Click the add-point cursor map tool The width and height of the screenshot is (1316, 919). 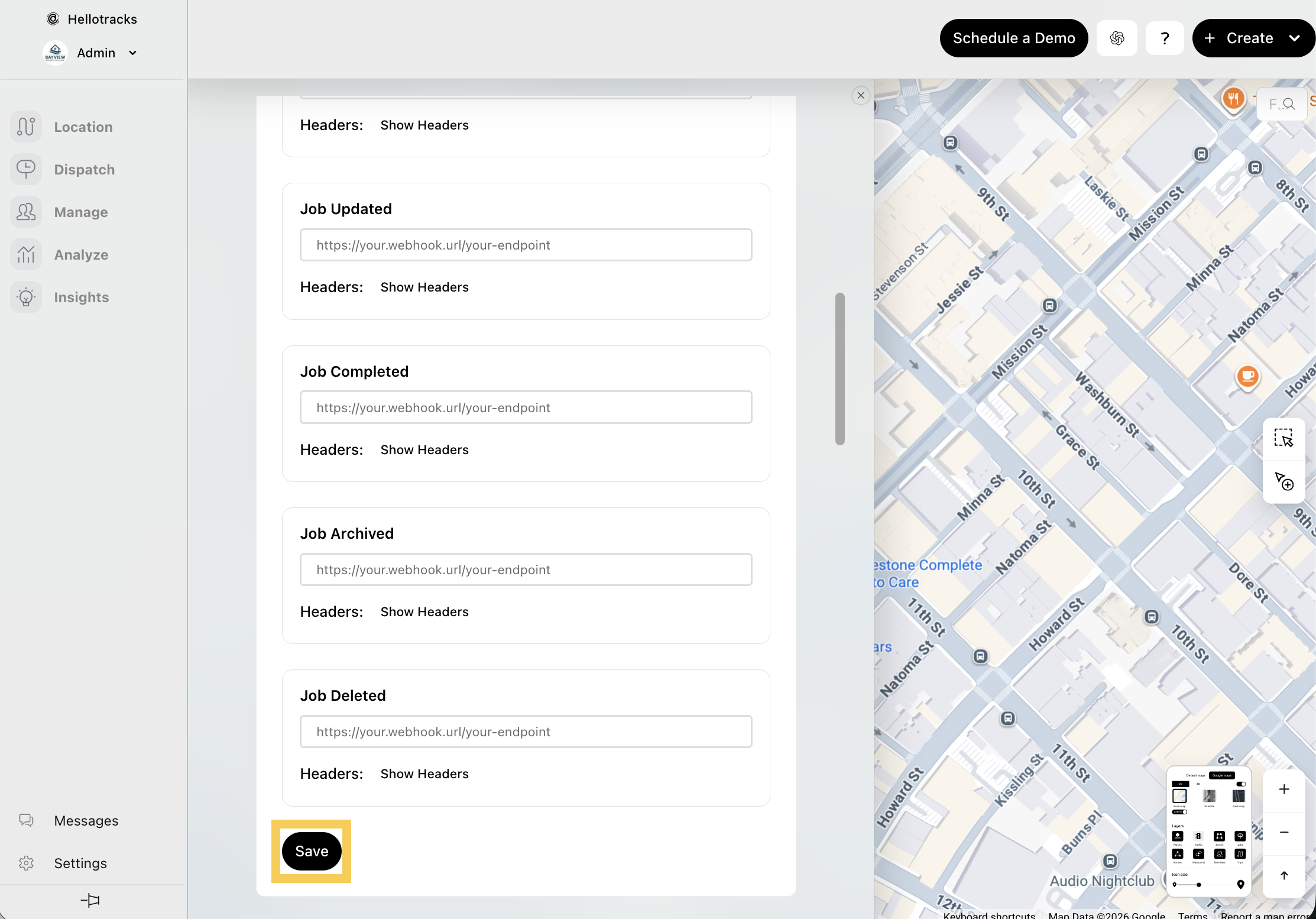[1283, 481]
